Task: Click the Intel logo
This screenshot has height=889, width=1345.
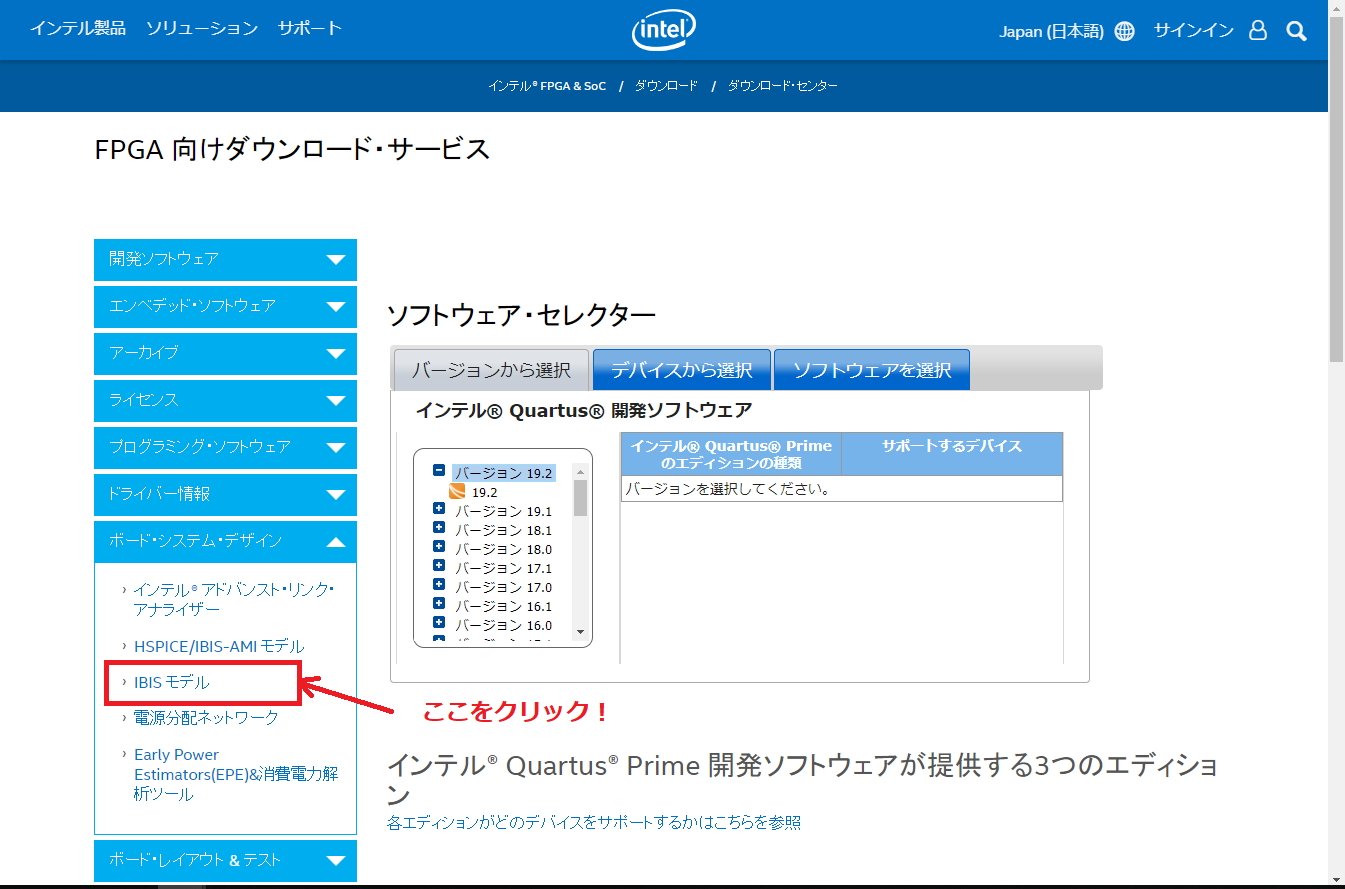Action: coord(664,31)
